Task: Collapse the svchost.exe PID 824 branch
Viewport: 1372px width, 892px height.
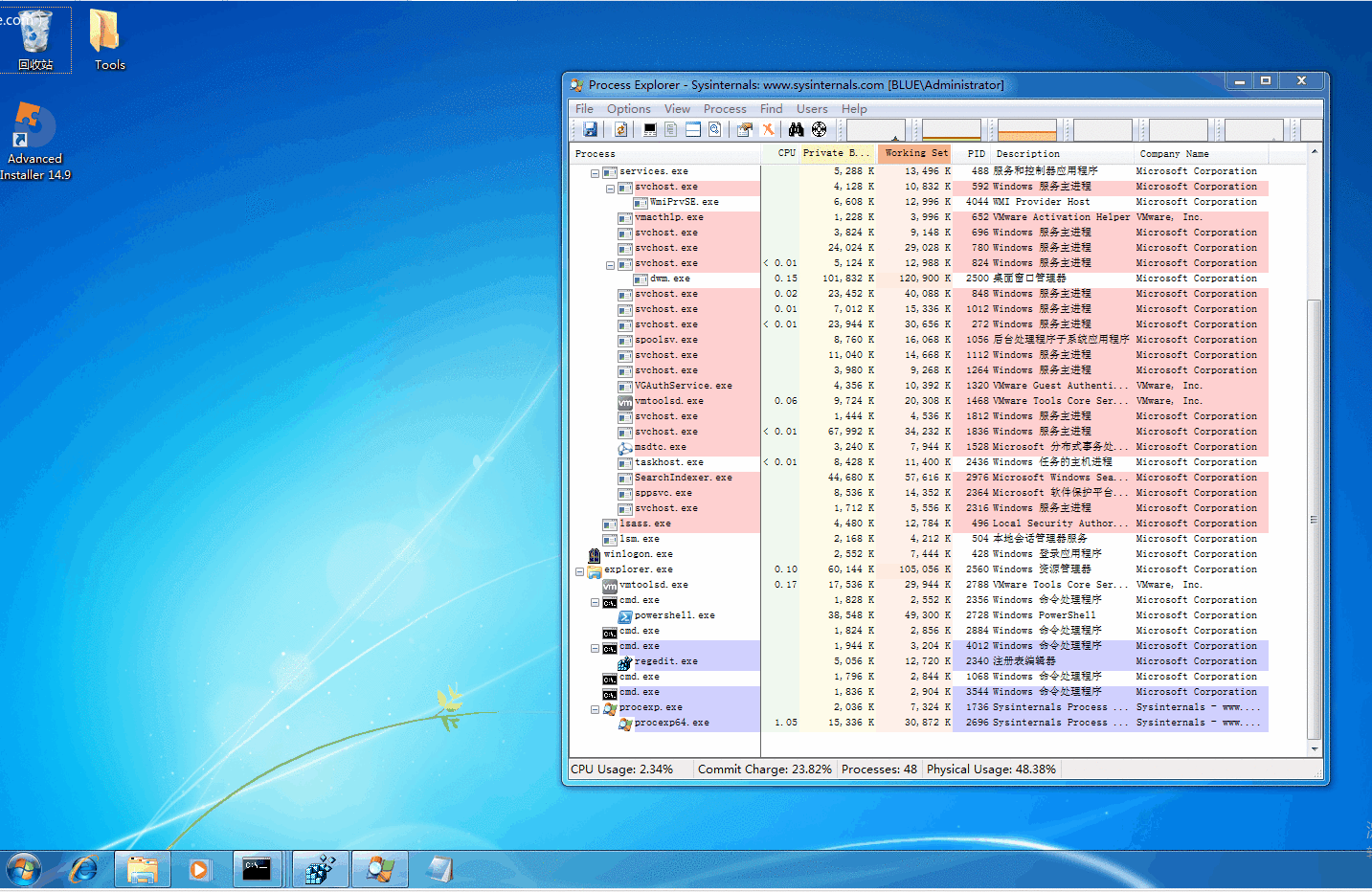Action: click(x=610, y=265)
